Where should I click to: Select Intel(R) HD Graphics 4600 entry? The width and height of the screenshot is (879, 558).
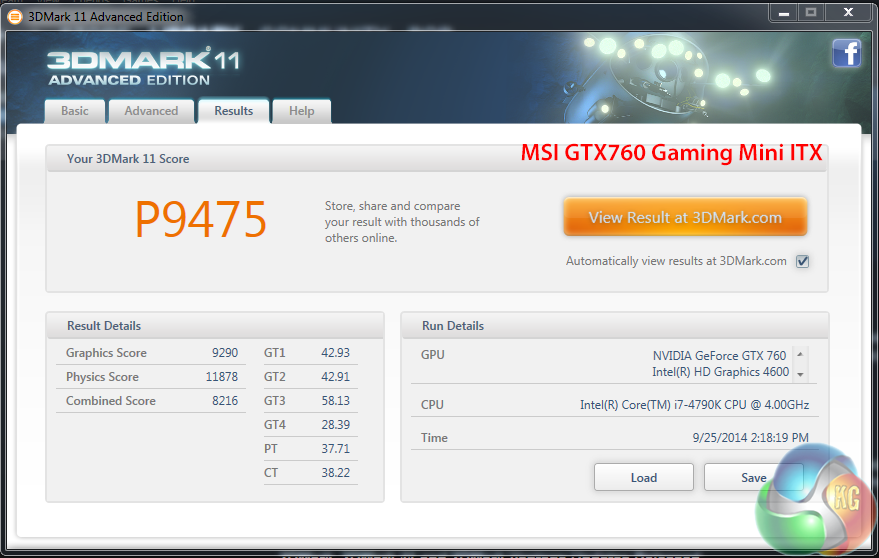tap(720, 372)
